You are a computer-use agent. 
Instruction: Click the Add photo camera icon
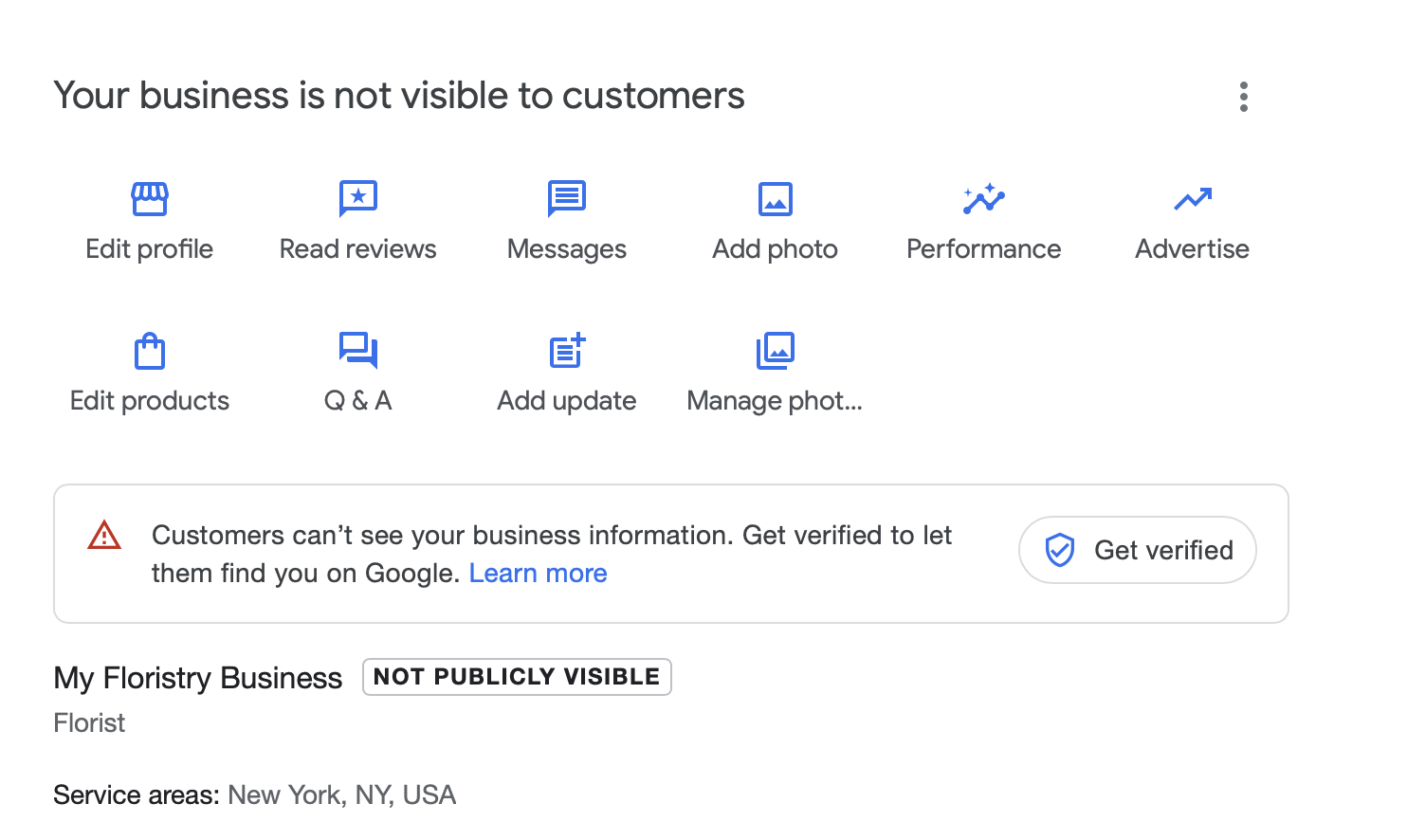click(775, 199)
